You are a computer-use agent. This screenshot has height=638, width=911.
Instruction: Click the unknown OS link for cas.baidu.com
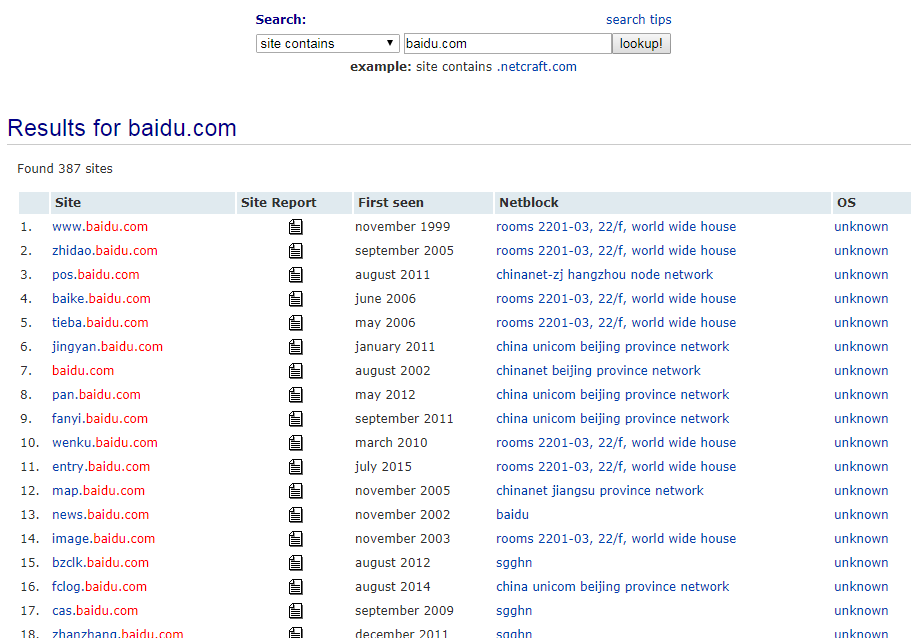coord(861,611)
